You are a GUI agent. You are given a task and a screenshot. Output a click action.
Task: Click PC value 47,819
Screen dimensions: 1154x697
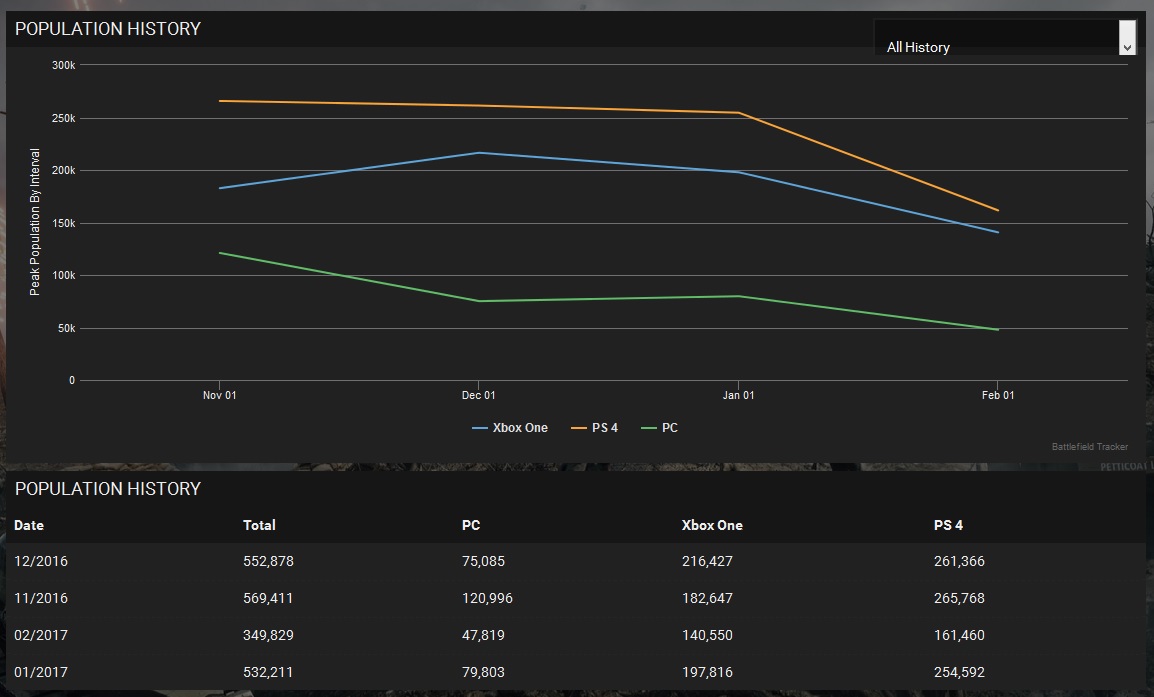tap(484, 635)
